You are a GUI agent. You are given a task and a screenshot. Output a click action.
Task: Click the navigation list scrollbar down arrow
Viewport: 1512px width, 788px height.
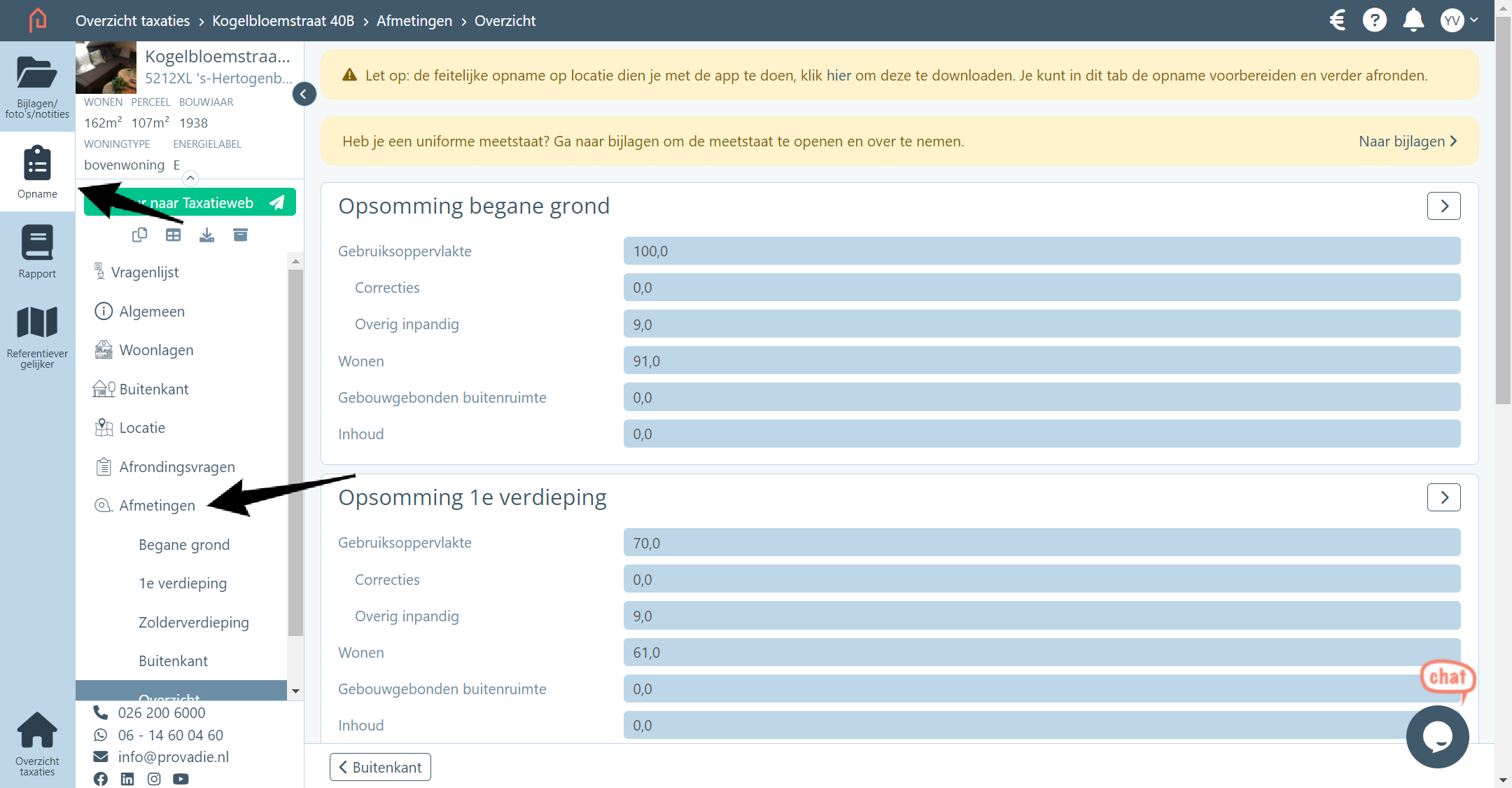[295, 691]
